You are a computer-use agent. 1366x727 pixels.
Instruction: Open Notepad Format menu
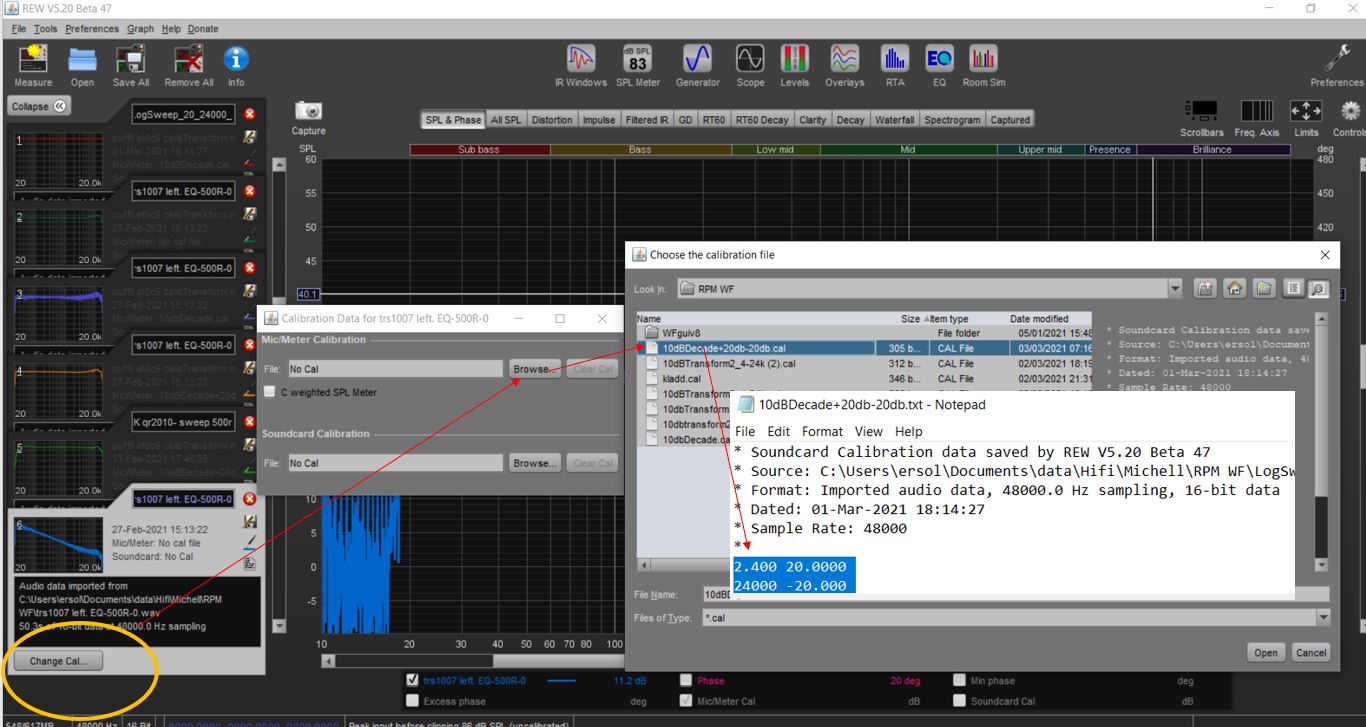click(x=822, y=431)
